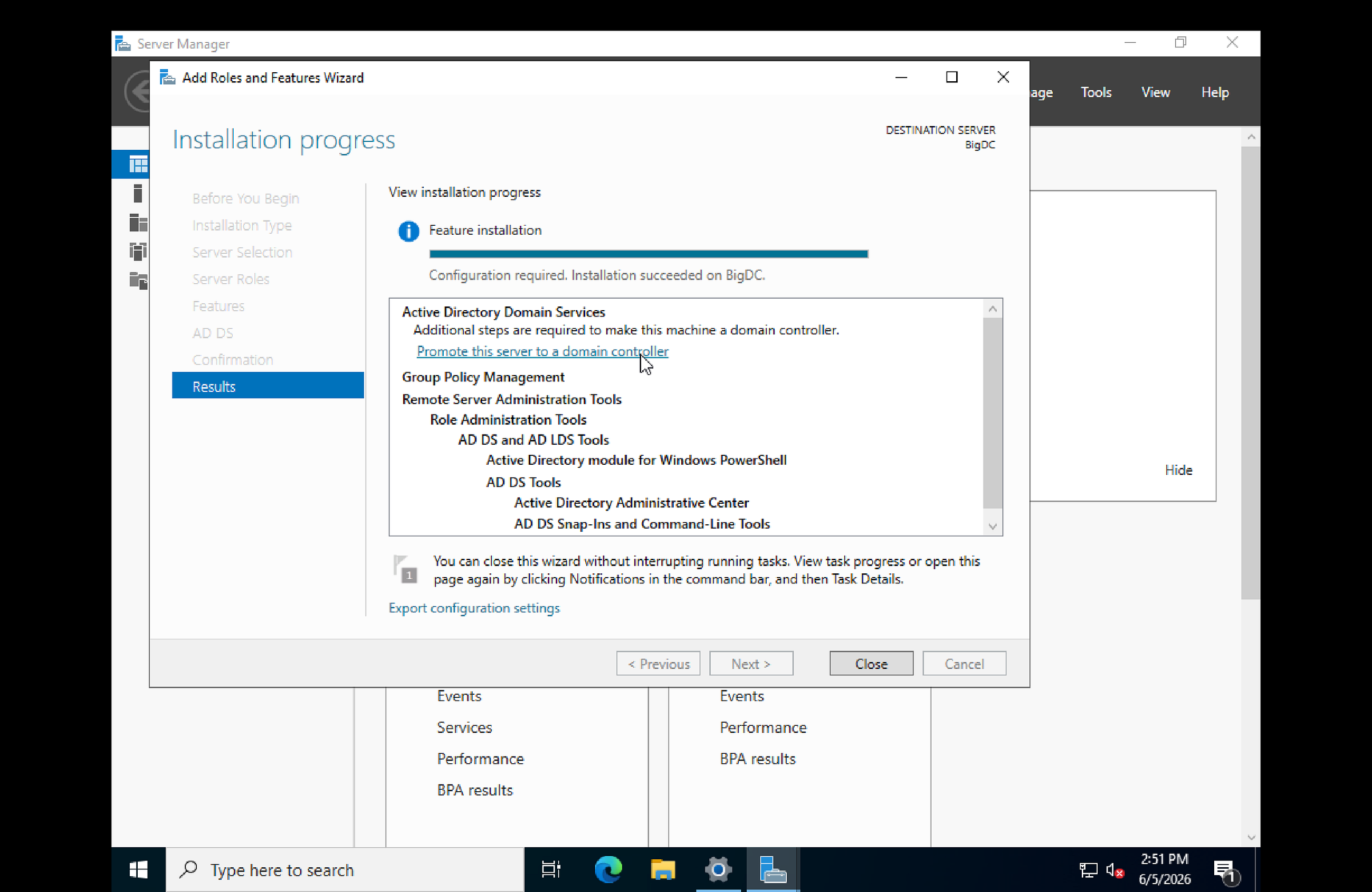This screenshot has height=892, width=1372.
Task: Open the Tools menu in Server Manager
Action: click(1096, 92)
